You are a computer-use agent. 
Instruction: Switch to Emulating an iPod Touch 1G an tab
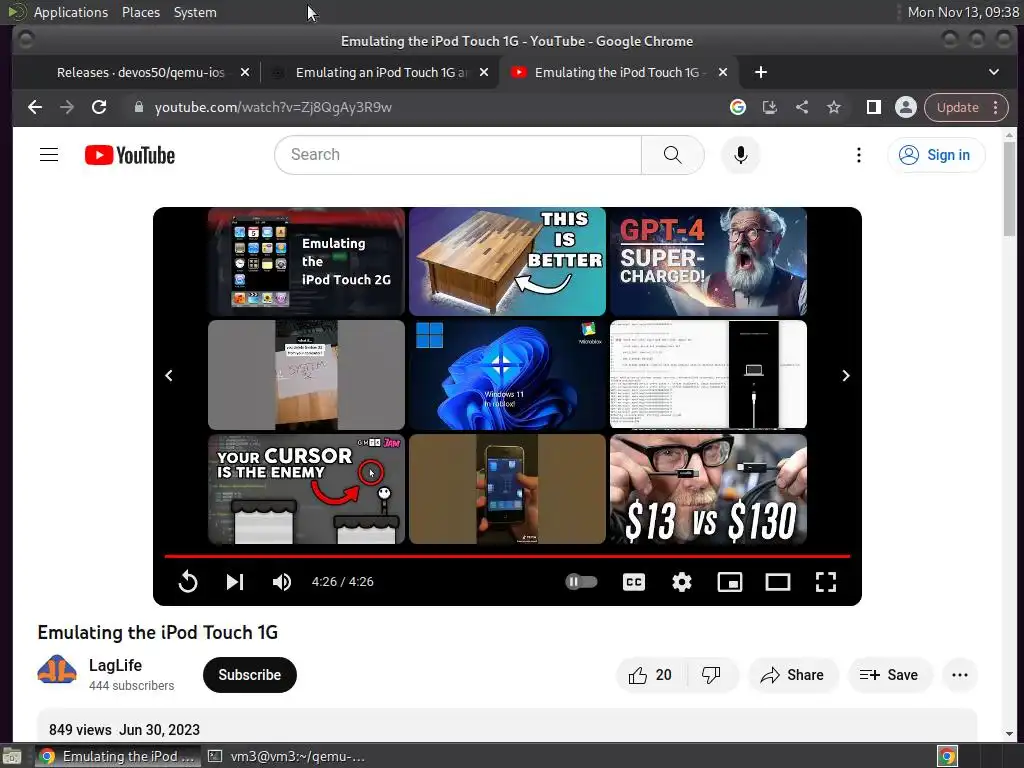[380, 72]
